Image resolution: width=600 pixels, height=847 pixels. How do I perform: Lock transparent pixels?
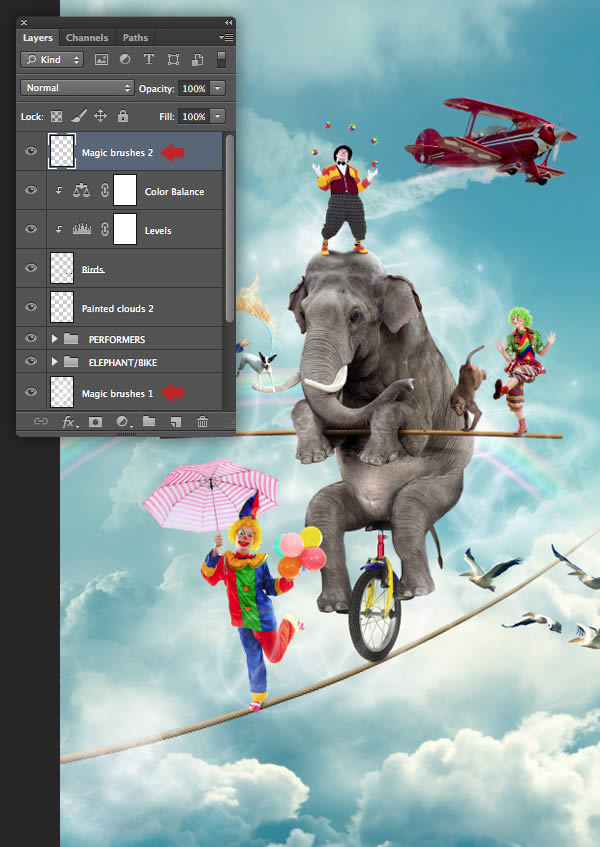click(x=56, y=116)
